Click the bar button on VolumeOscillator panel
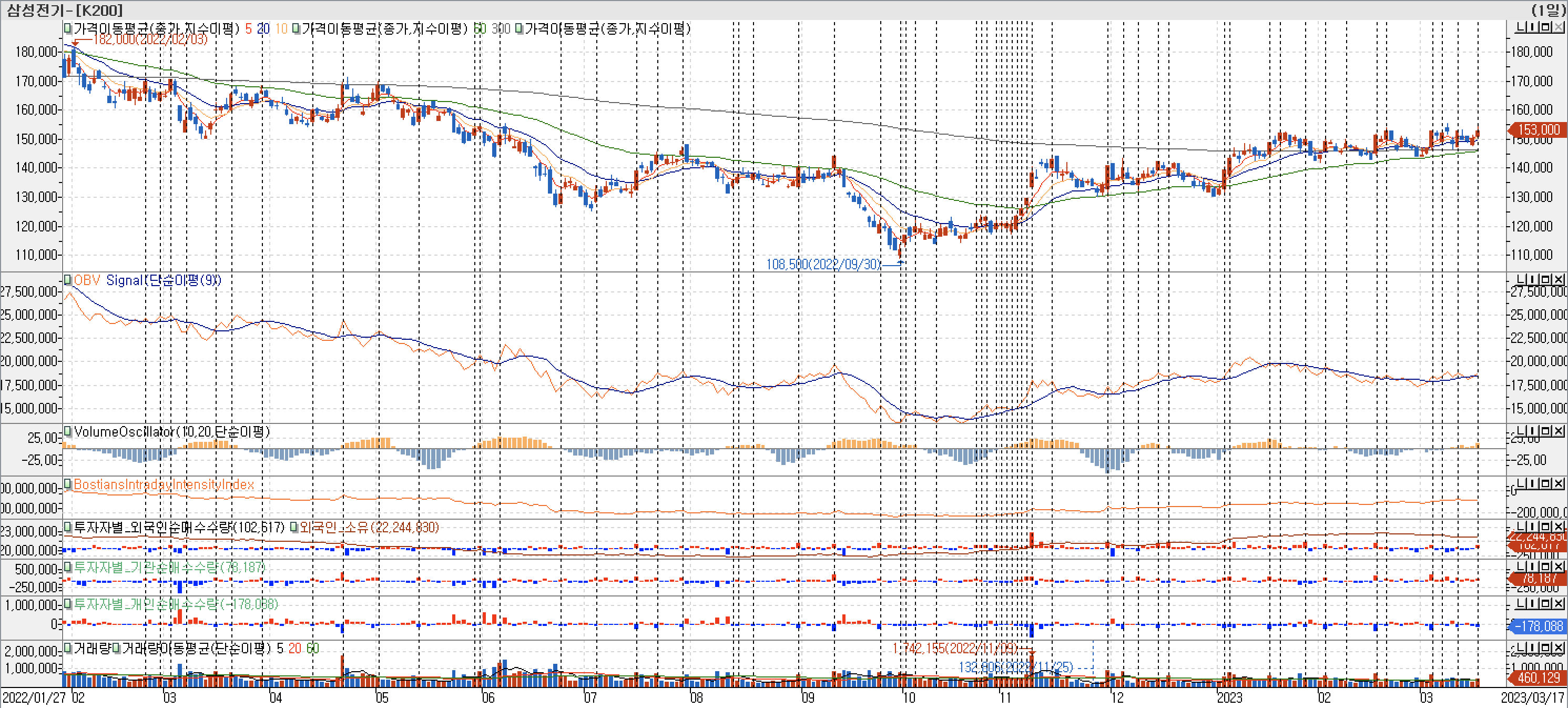 1534,431
